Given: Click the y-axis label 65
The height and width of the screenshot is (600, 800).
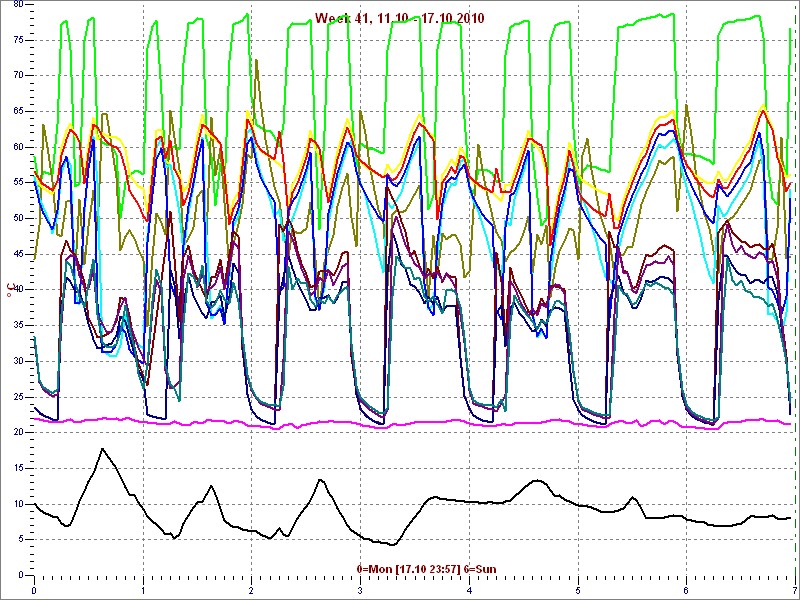Looking at the screenshot, I should point(18,111).
